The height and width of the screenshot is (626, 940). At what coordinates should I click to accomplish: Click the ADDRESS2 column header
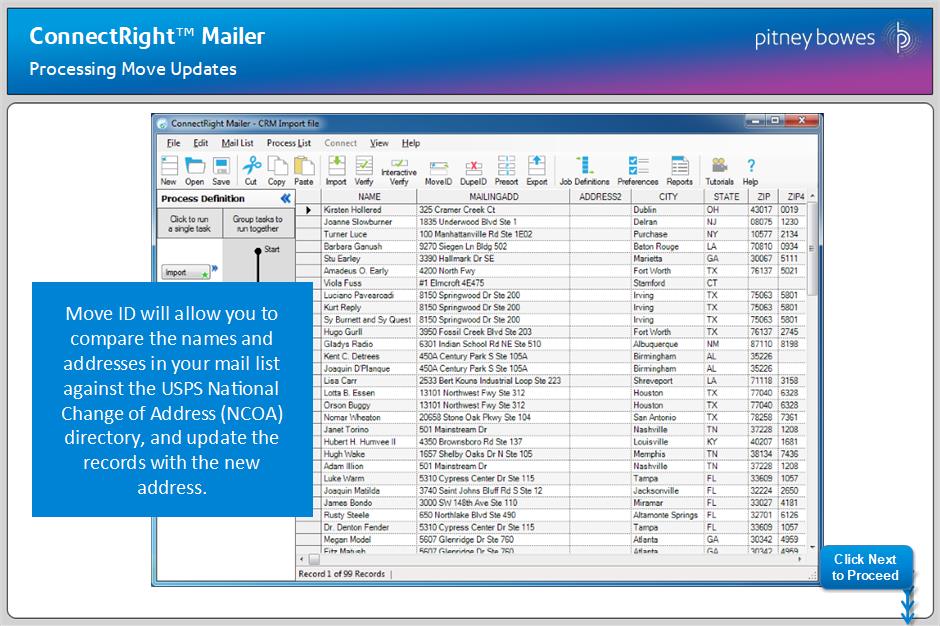(x=600, y=197)
